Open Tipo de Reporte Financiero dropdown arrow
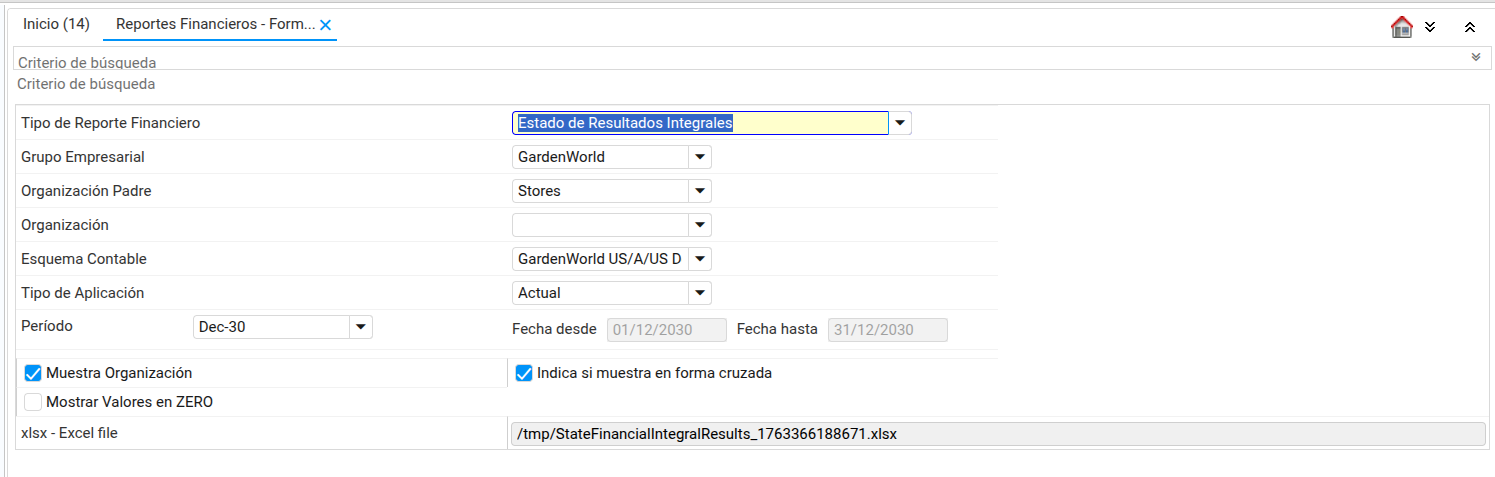 (x=900, y=123)
